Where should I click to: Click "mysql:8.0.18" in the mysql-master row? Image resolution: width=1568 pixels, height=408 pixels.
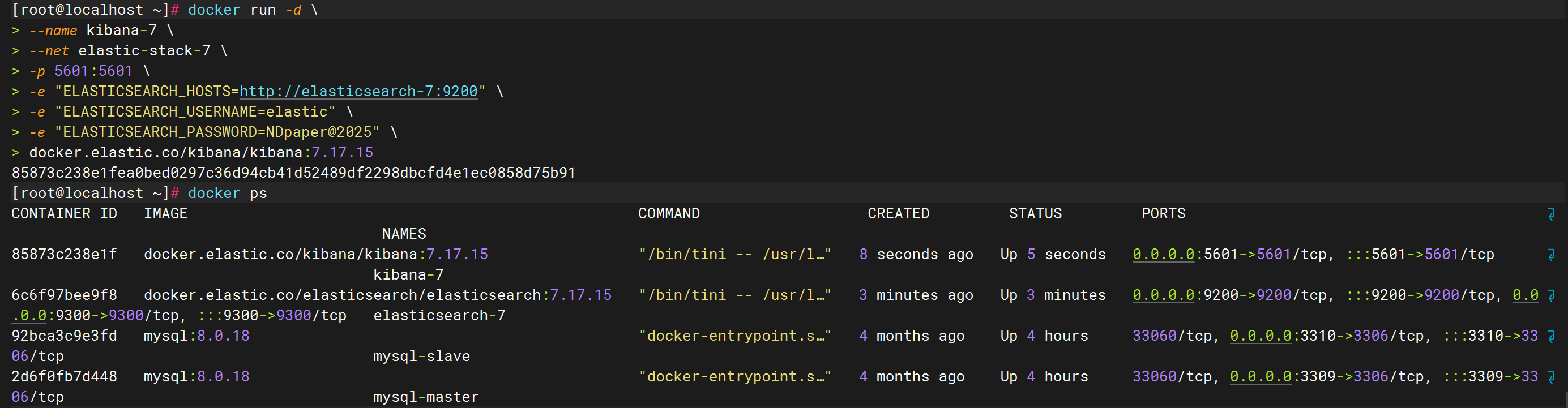click(x=196, y=376)
